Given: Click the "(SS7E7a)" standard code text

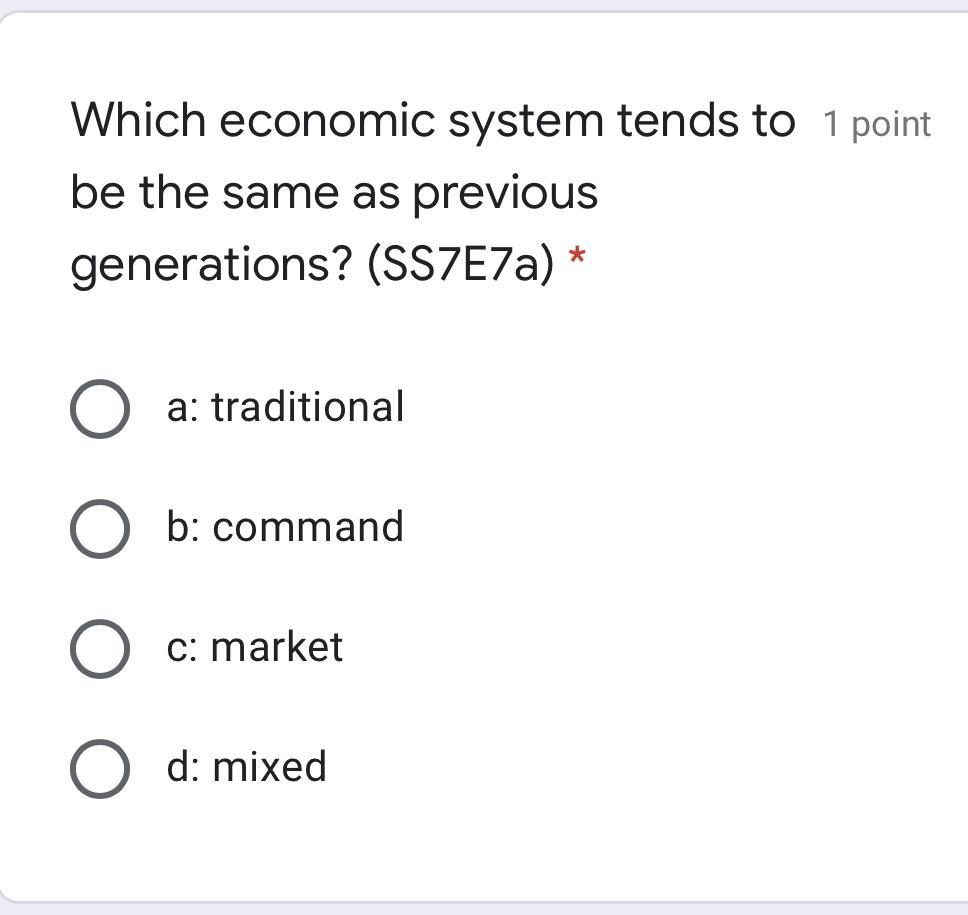Looking at the screenshot, I should pos(460,264).
